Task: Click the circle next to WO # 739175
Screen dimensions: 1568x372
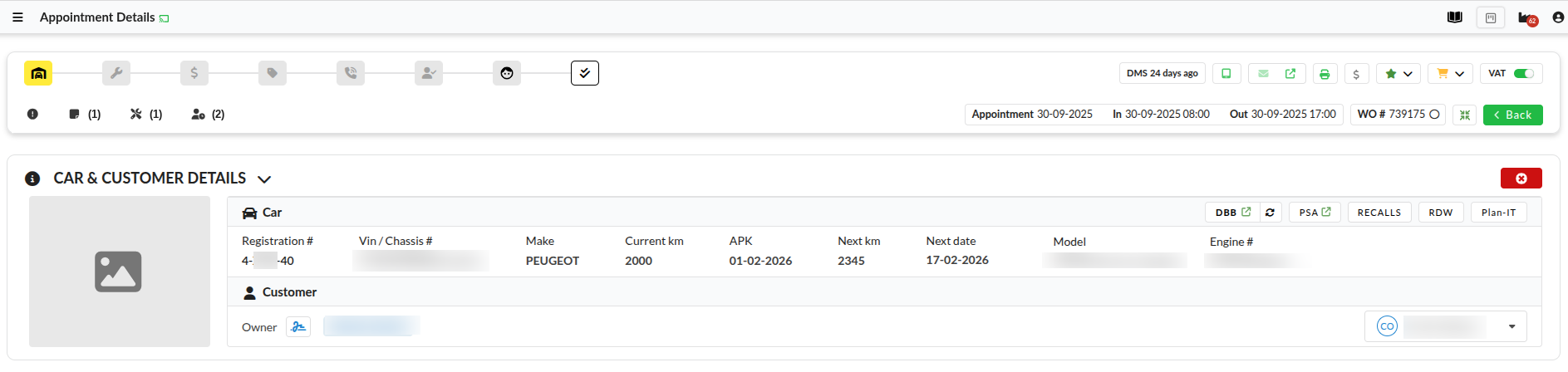Action: click(1434, 115)
